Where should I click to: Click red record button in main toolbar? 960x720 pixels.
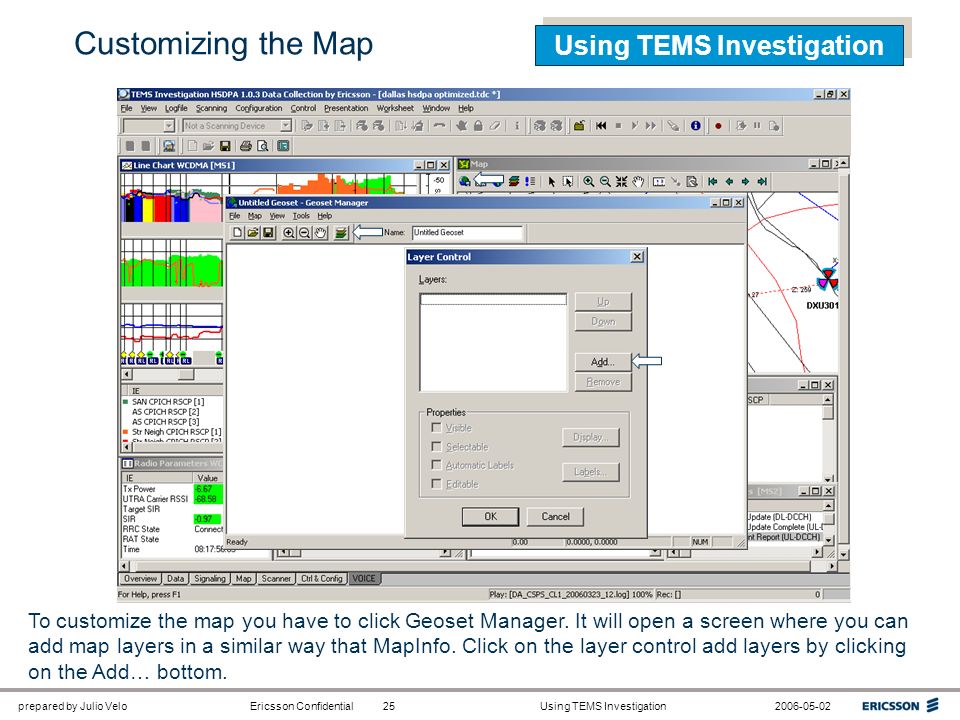tap(718, 126)
